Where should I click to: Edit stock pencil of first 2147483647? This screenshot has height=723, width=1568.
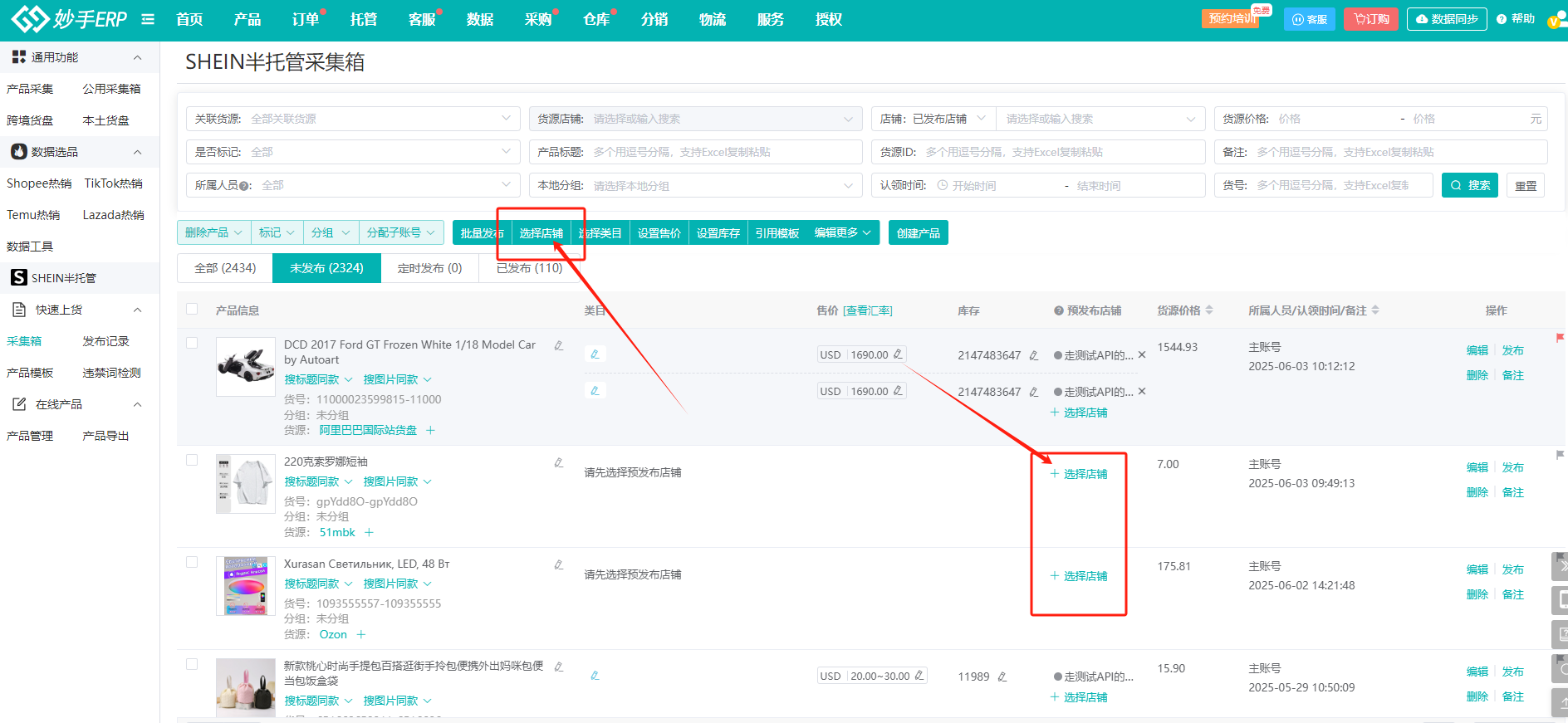click(x=1033, y=355)
